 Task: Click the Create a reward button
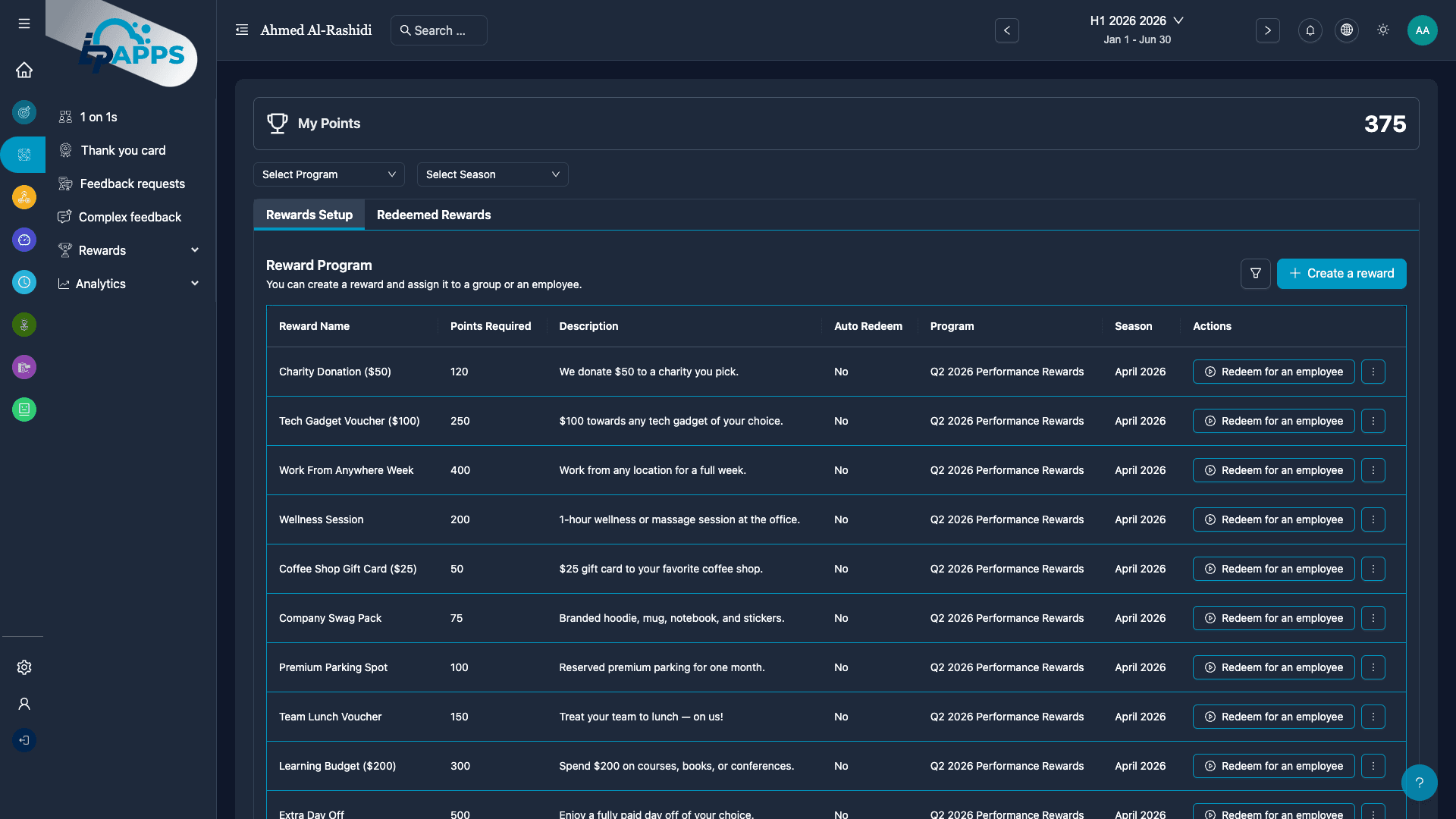[1341, 274]
